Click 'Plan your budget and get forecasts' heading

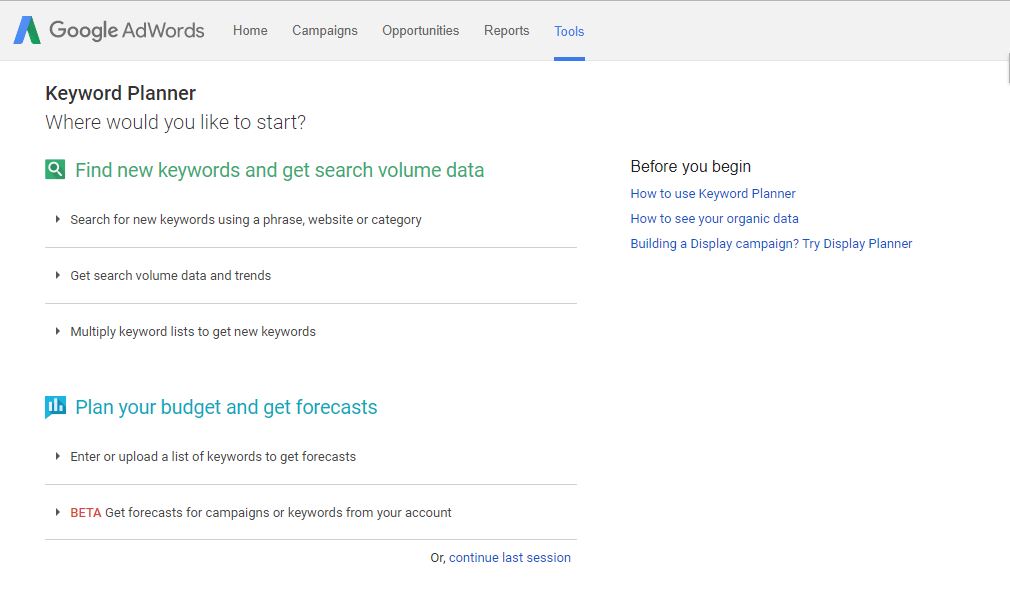tap(226, 407)
